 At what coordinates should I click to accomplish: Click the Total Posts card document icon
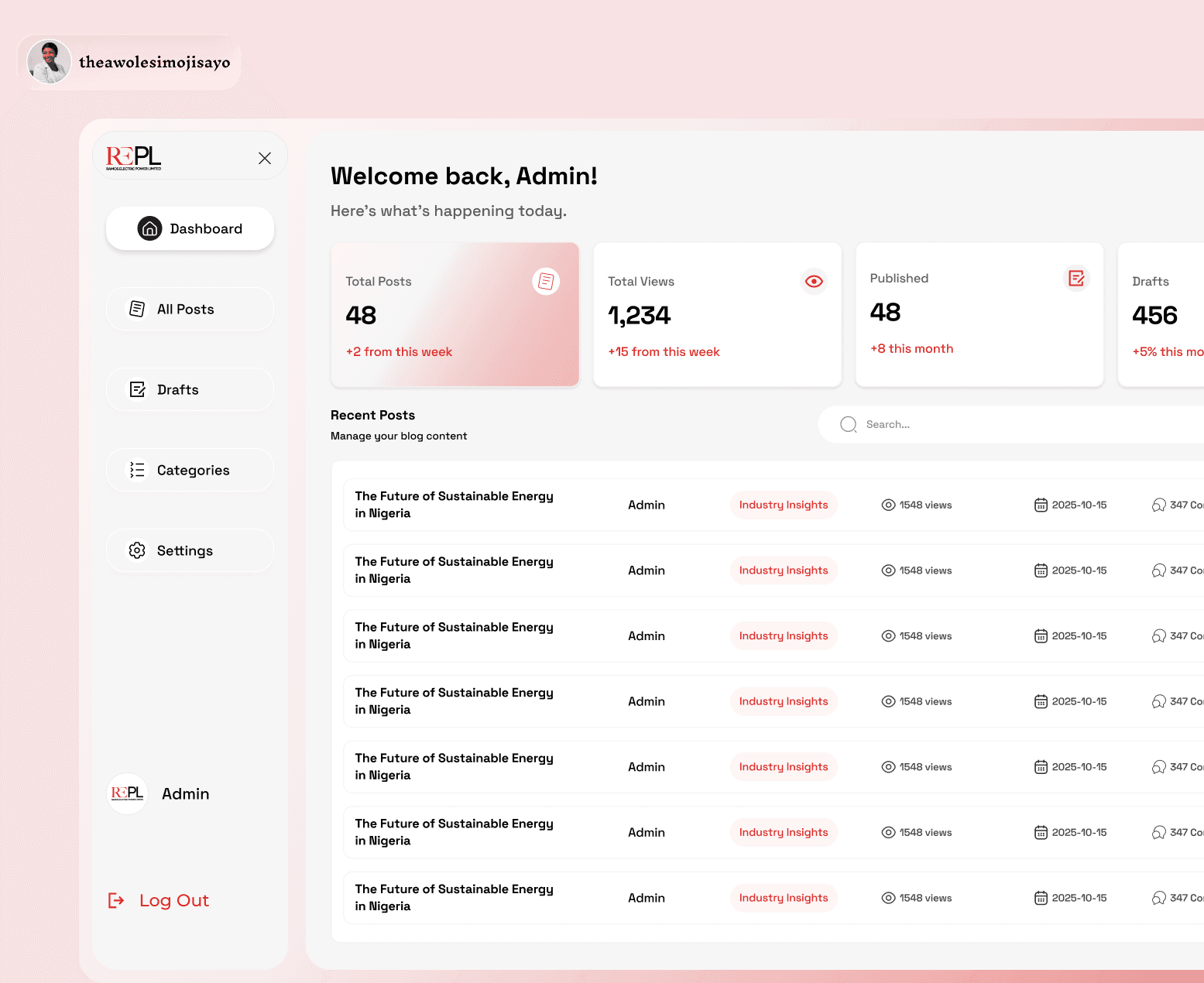pos(546,281)
